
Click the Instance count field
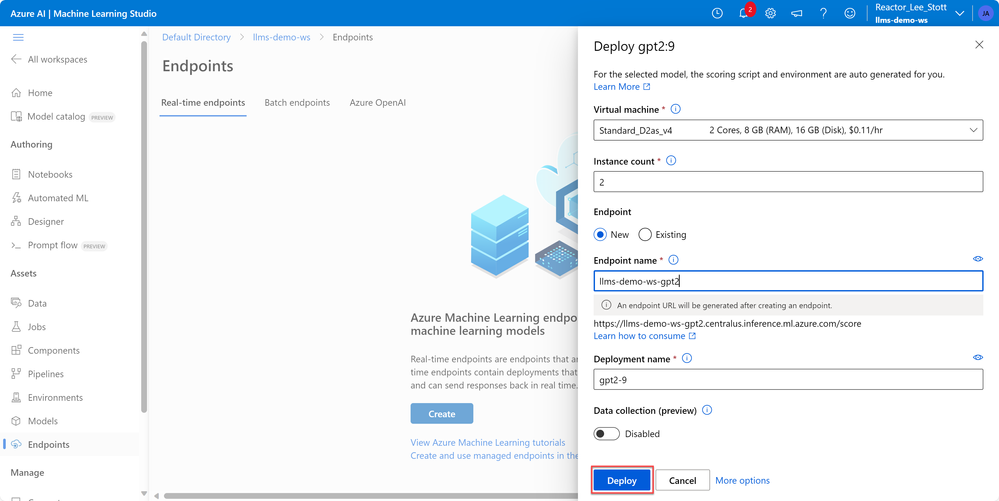tap(788, 182)
